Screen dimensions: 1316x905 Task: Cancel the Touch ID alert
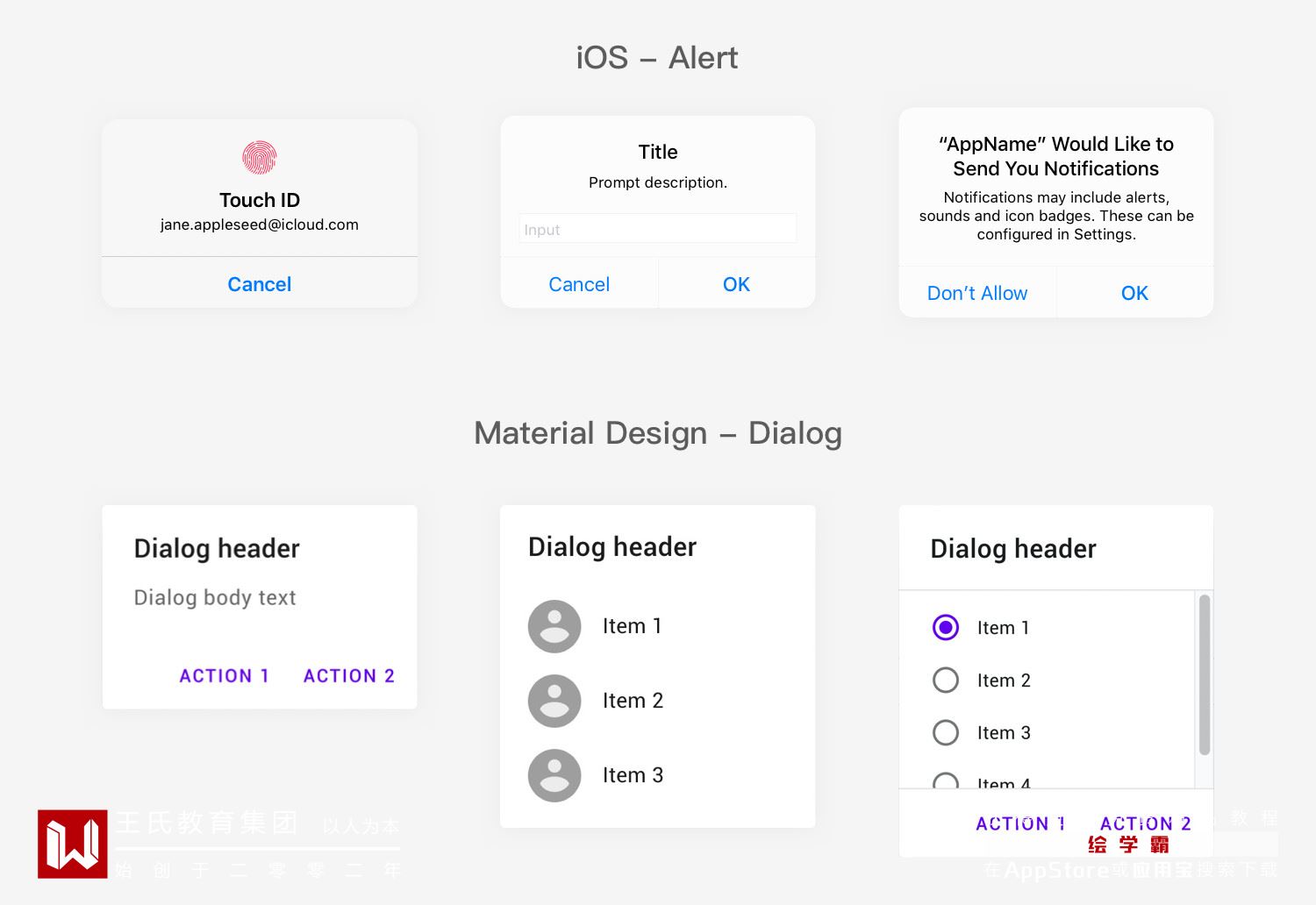pos(260,284)
